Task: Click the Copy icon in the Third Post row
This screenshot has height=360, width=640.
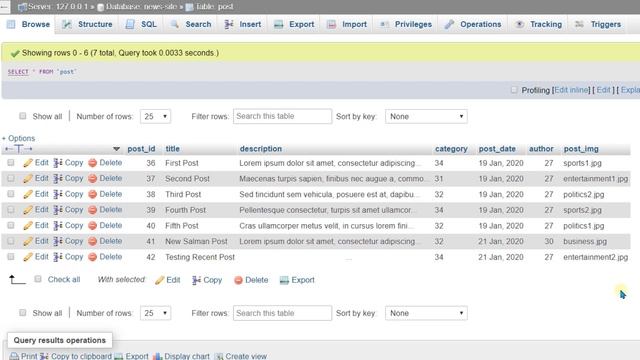Action: tap(58, 194)
